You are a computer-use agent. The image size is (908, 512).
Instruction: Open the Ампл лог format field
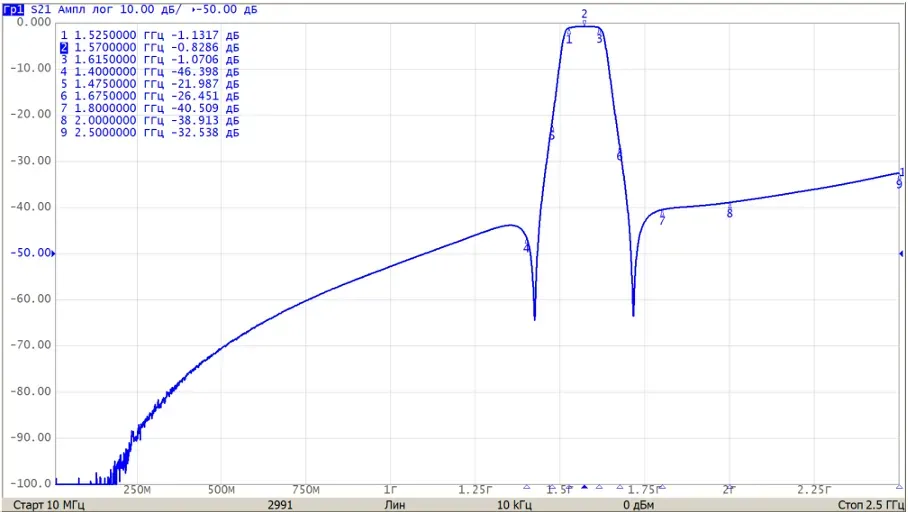tap(86, 9)
